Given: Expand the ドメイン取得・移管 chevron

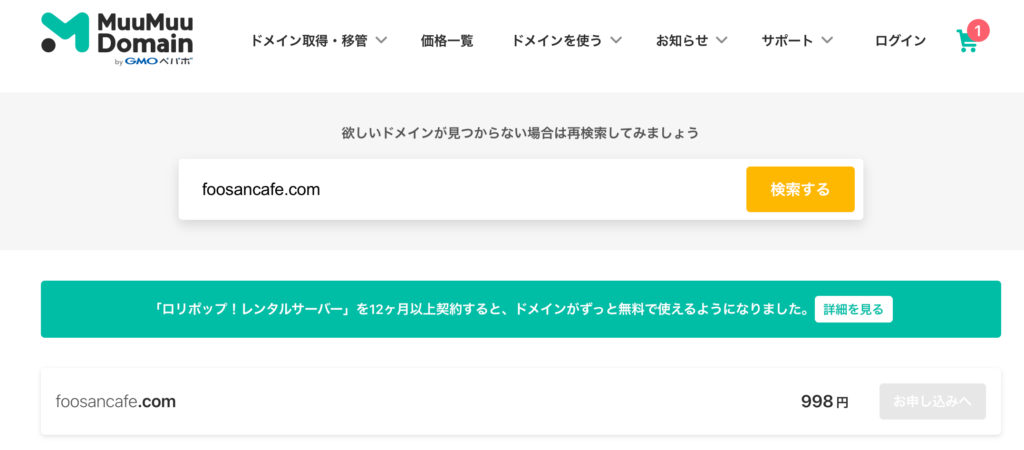Looking at the screenshot, I should point(382,40).
